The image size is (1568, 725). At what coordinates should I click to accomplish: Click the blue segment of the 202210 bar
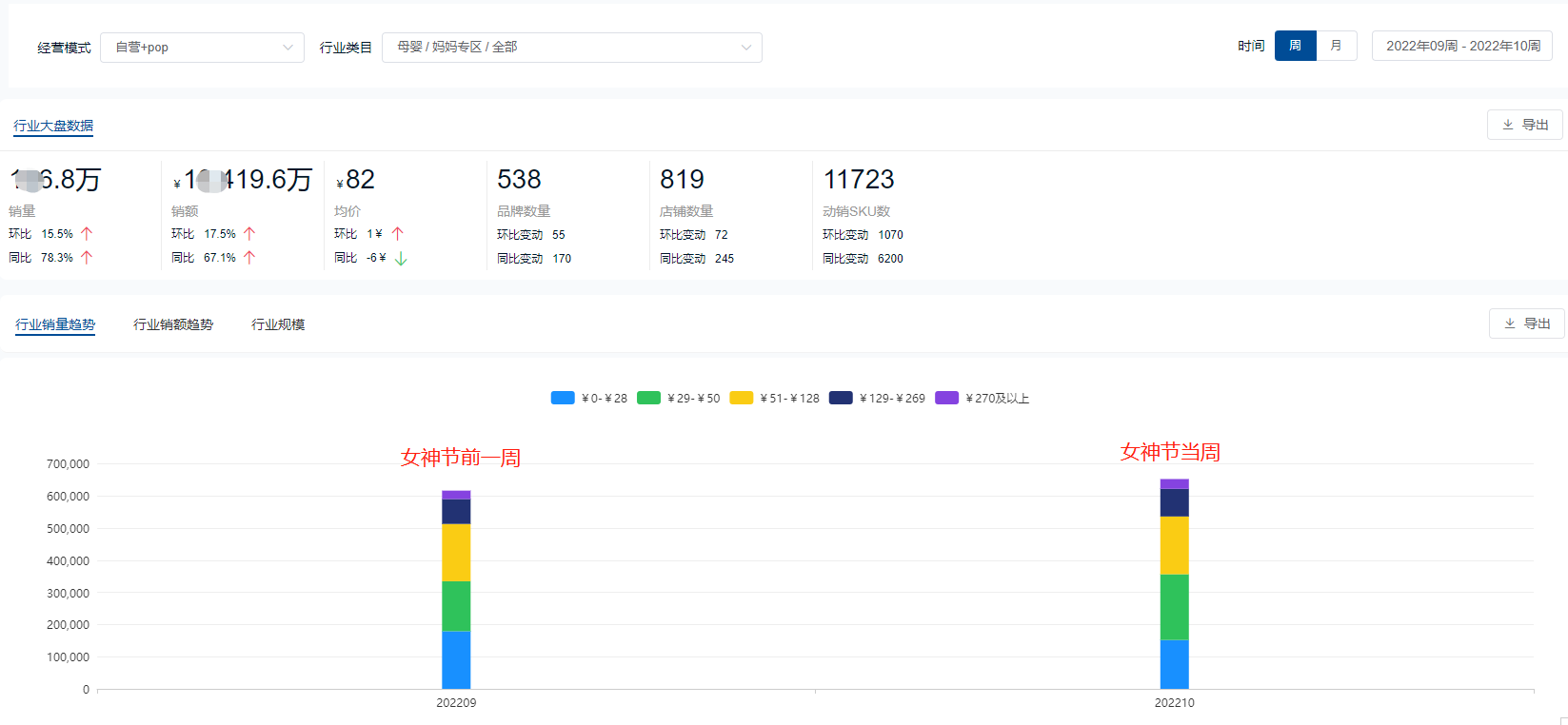pos(1175,664)
